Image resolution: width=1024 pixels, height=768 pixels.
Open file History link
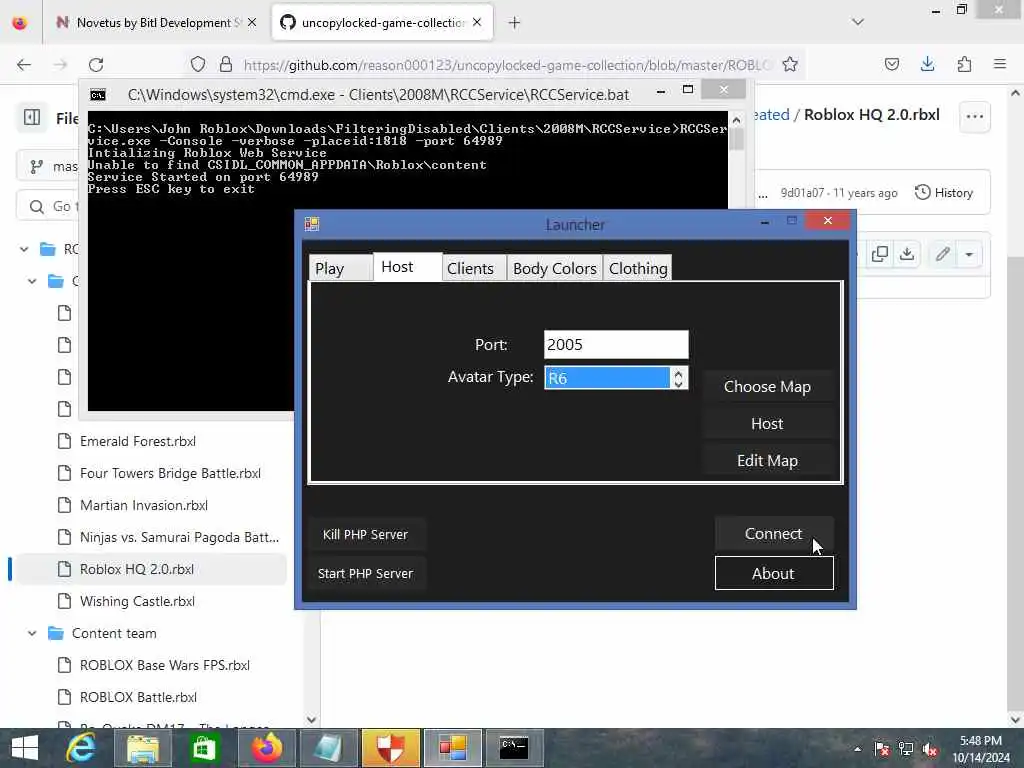[x=944, y=193]
